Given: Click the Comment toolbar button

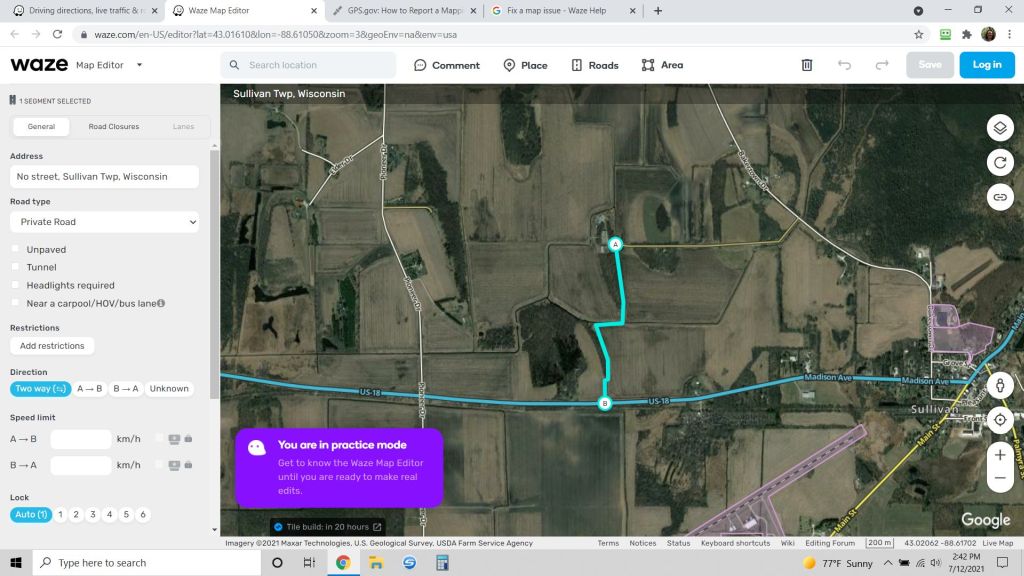Looking at the screenshot, I should pos(447,65).
